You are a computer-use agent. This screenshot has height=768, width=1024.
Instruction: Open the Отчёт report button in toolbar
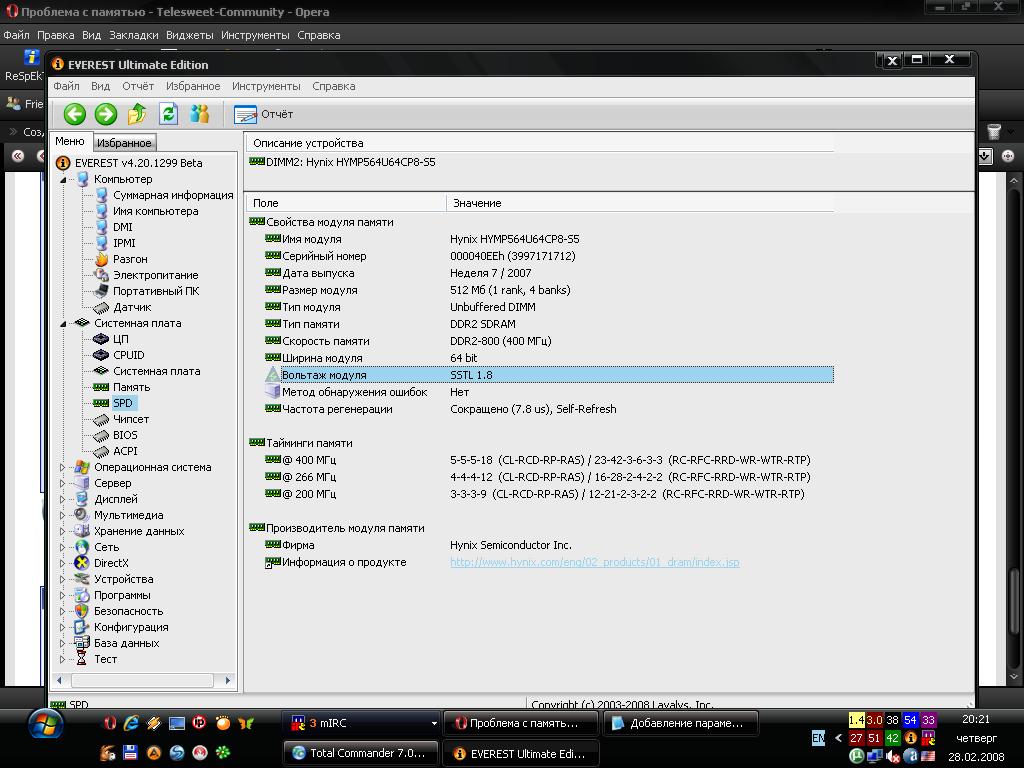(264, 114)
